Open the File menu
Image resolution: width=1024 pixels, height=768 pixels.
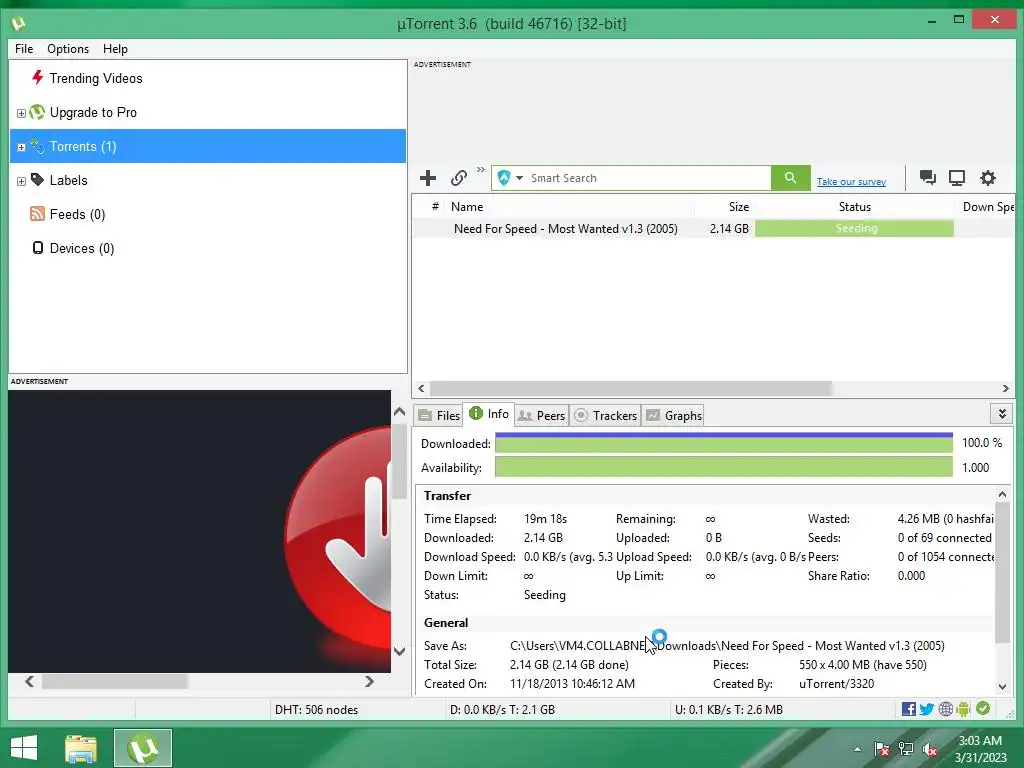tap(24, 49)
